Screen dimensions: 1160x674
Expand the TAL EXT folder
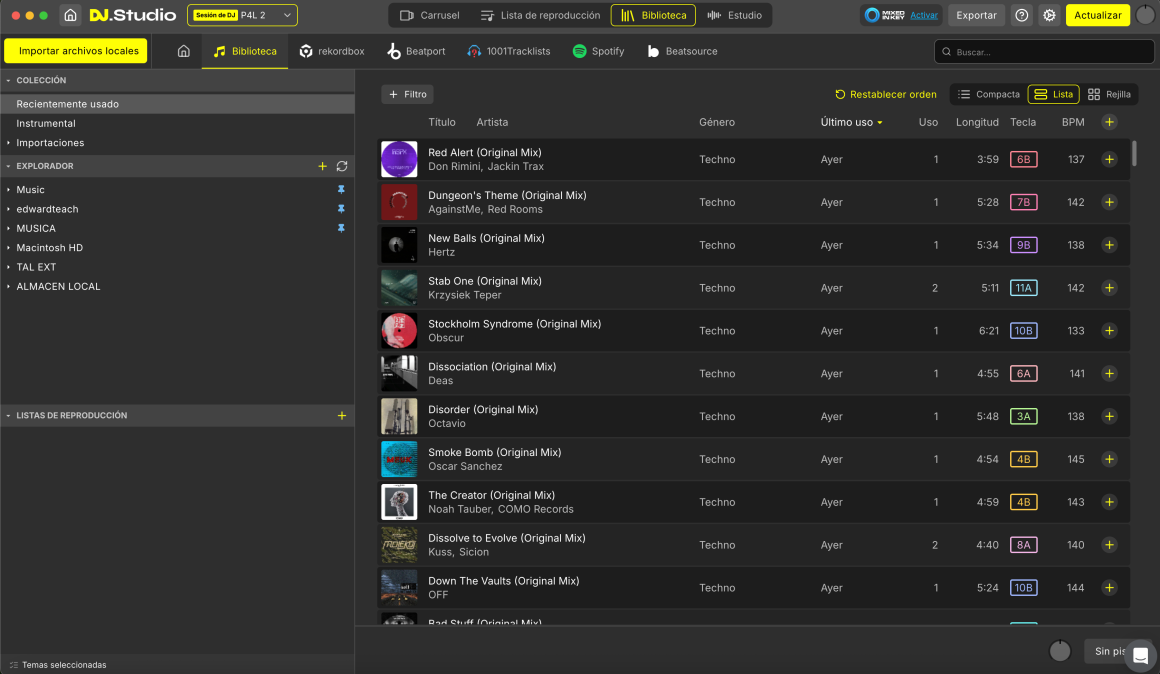pos(8,267)
